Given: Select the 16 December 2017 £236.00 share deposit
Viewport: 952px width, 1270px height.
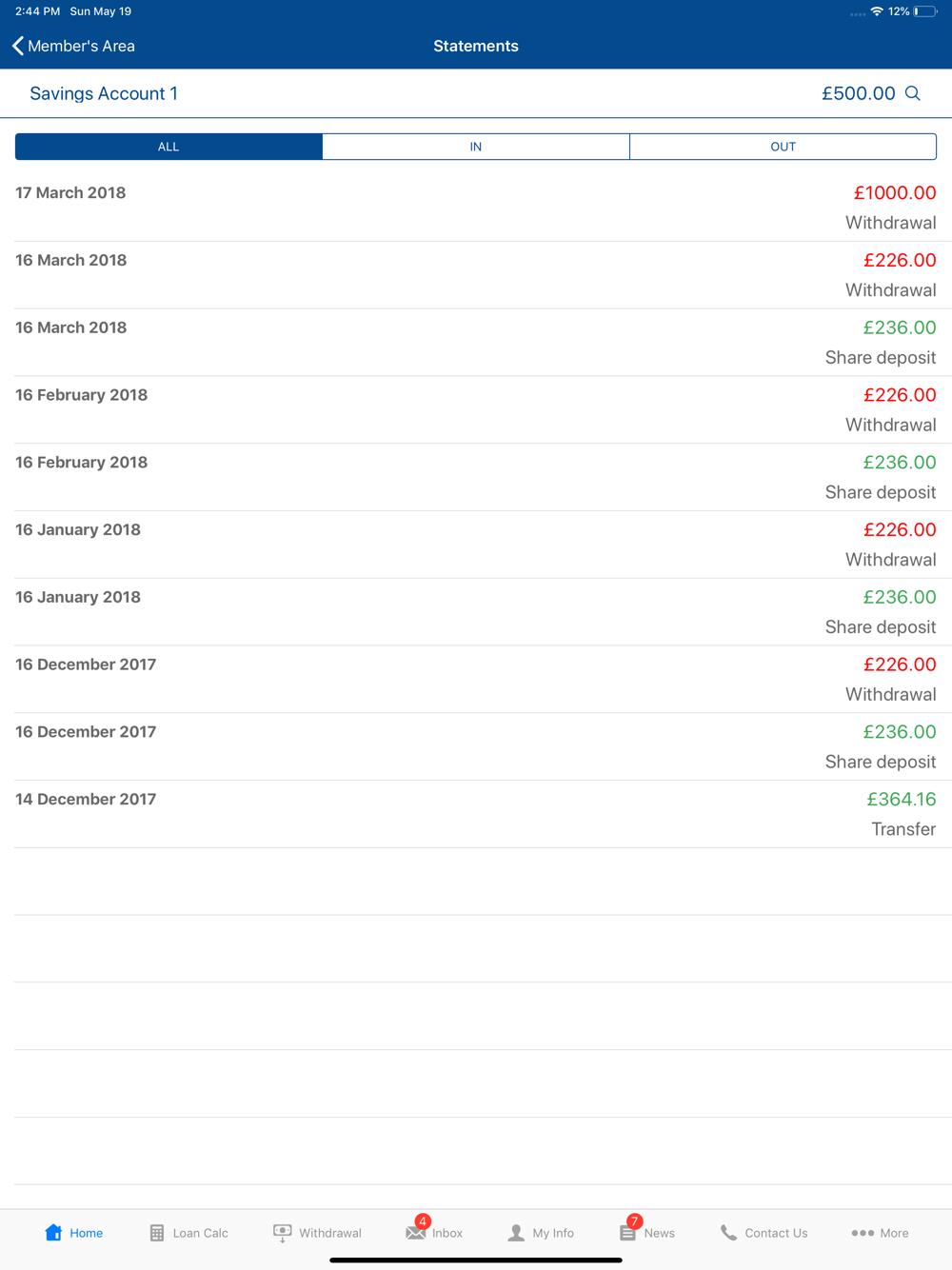Looking at the screenshot, I should (476, 746).
